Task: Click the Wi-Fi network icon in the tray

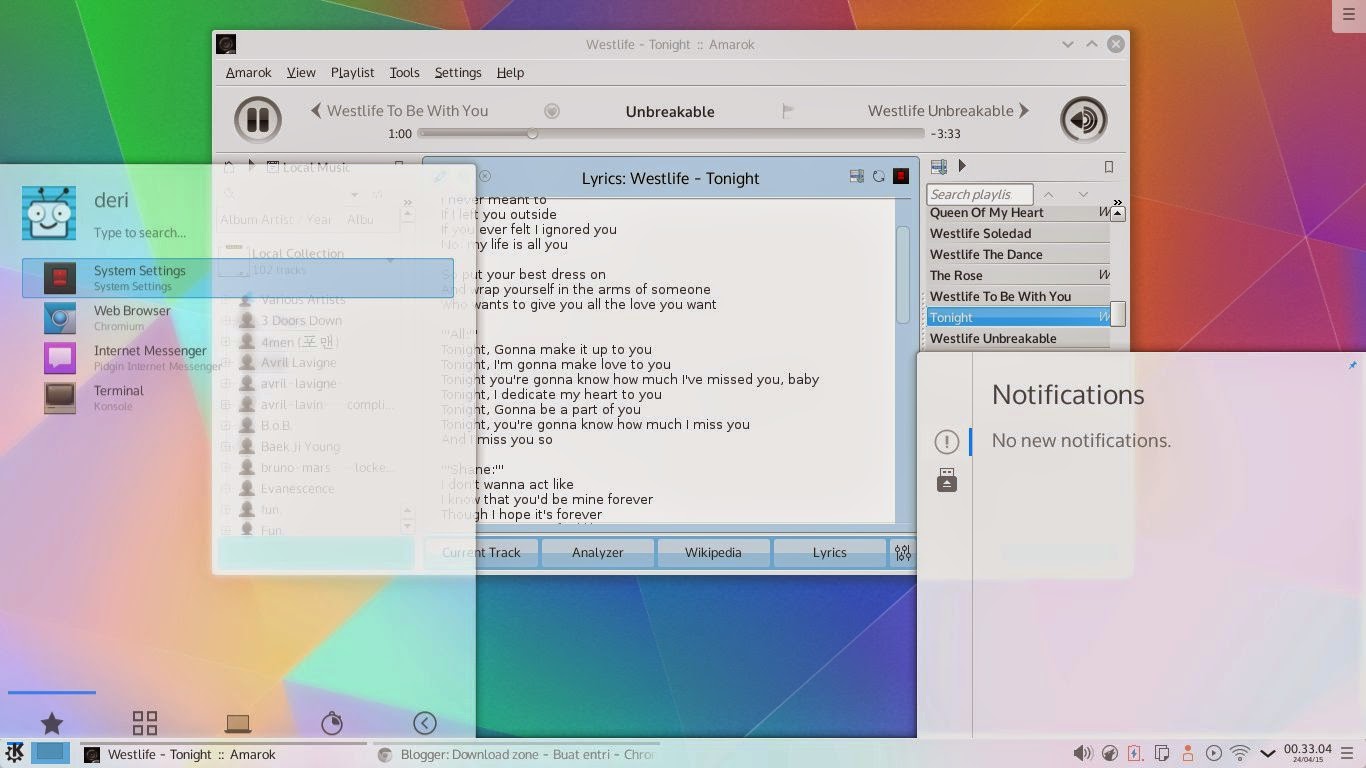Action: click(1240, 754)
